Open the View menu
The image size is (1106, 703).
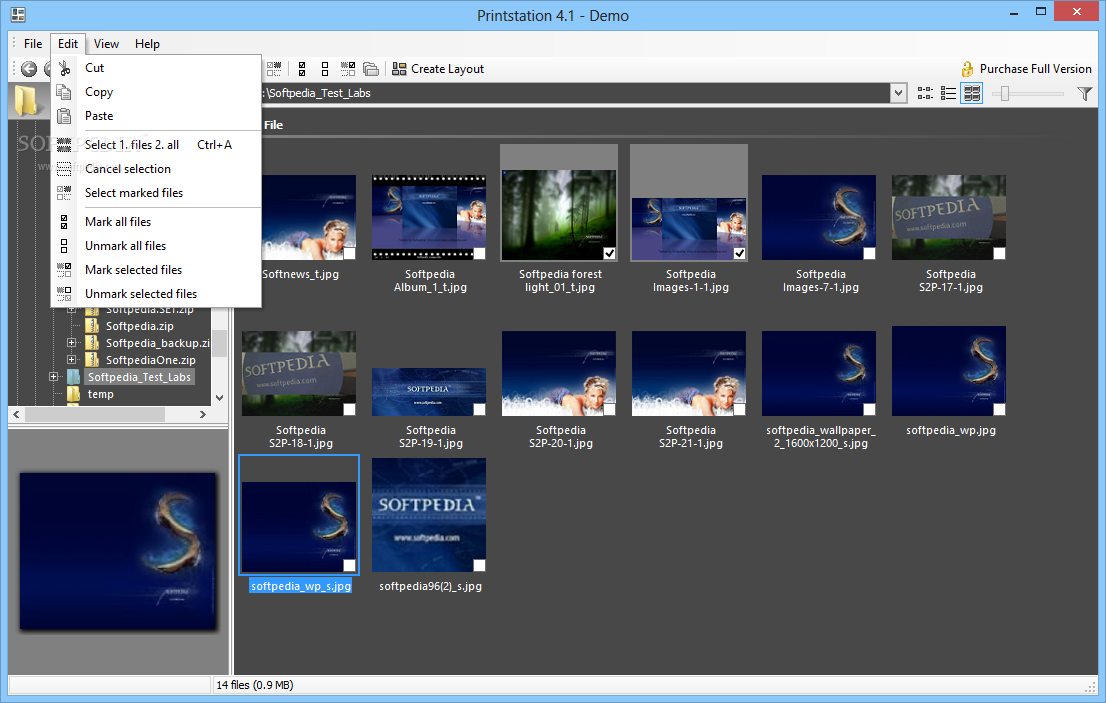pyautogui.click(x=107, y=44)
